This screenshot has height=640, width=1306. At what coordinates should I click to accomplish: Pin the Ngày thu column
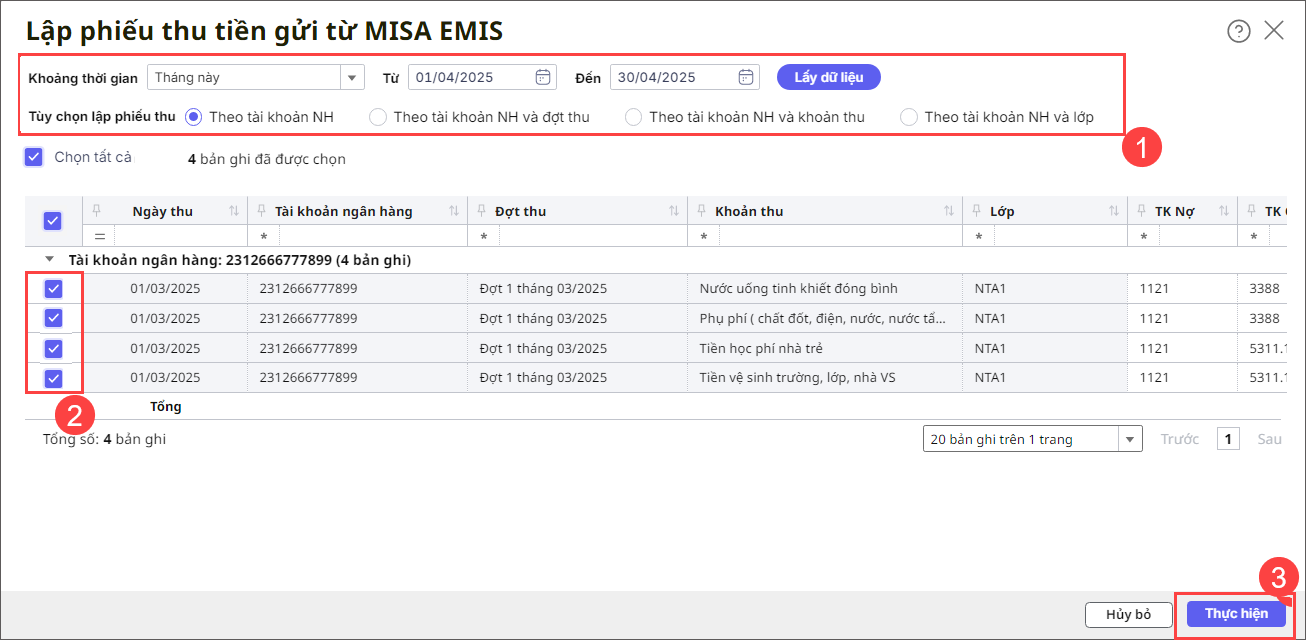click(x=97, y=211)
